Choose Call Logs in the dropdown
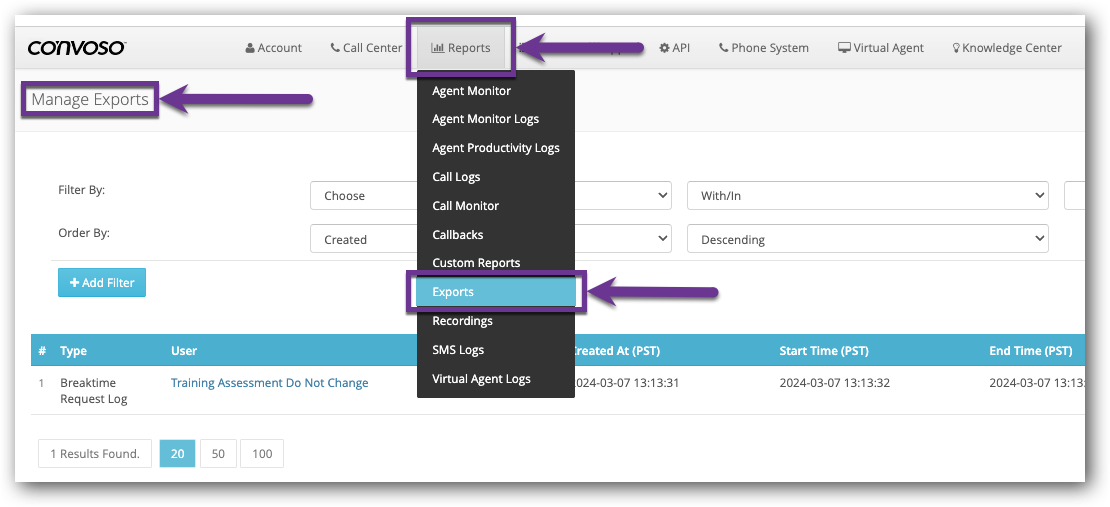Viewport: 1110px width, 507px height. (x=496, y=177)
